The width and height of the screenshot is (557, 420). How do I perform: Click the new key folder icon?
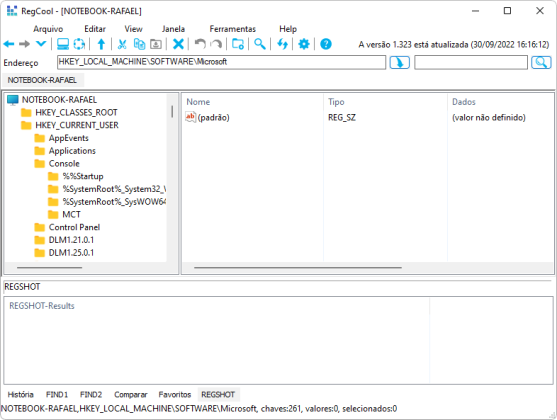238,44
